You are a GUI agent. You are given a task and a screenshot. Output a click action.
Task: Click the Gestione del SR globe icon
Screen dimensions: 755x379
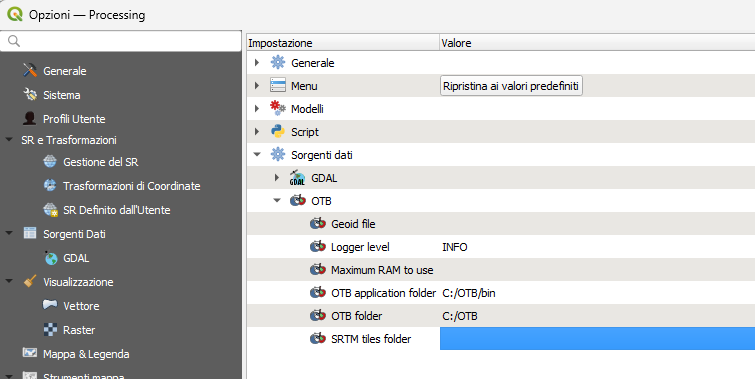pyautogui.click(x=50, y=161)
